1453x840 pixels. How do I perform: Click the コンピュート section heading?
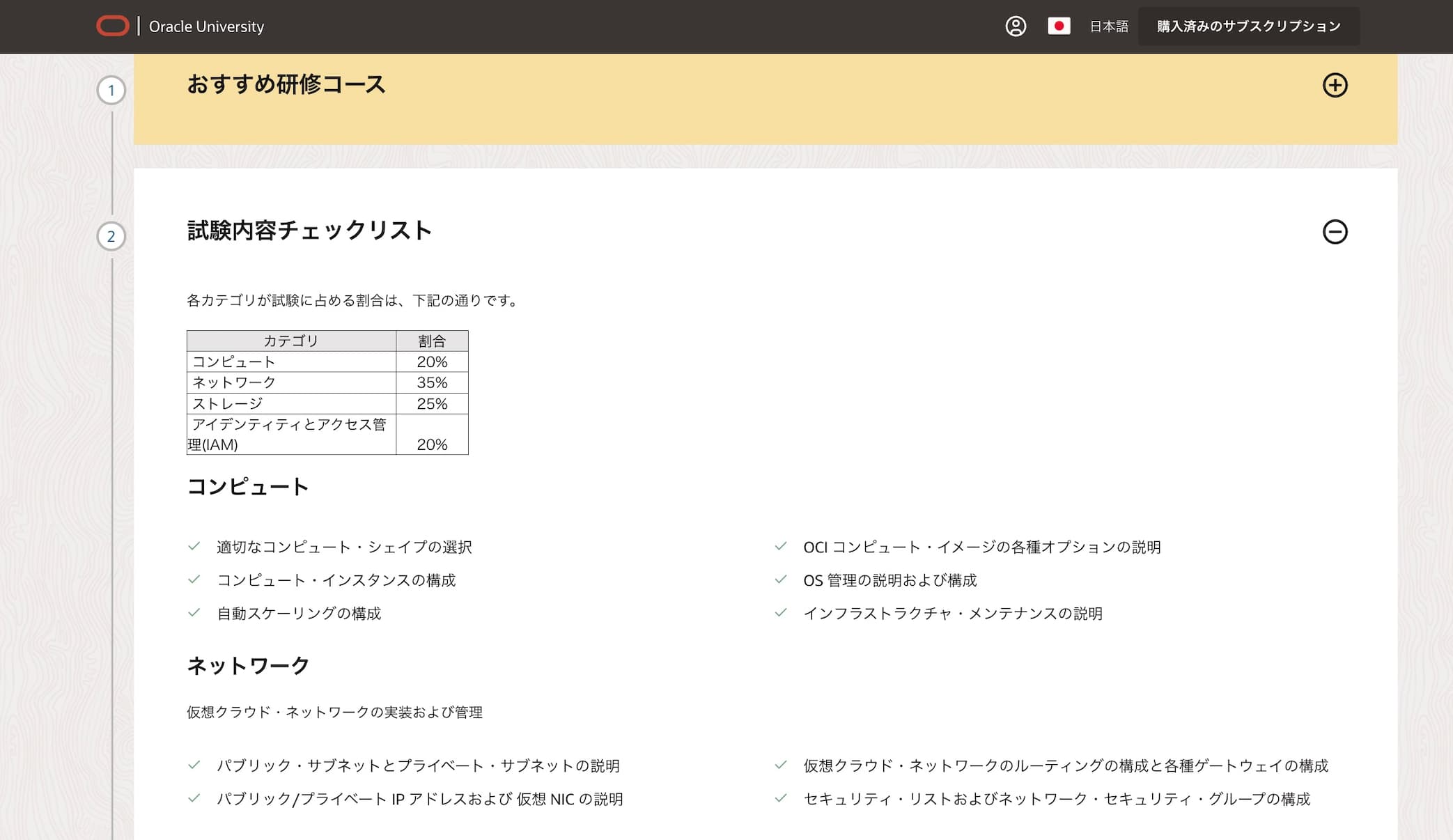click(x=247, y=487)
